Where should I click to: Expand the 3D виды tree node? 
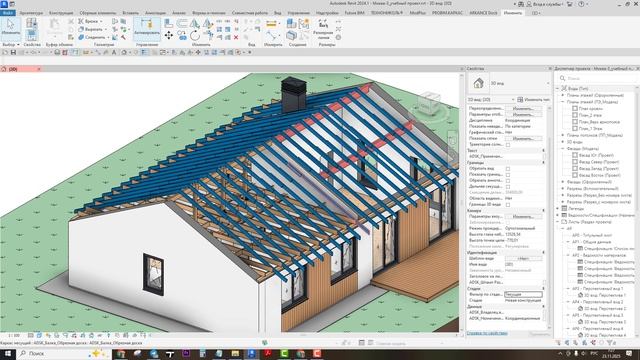563,142
